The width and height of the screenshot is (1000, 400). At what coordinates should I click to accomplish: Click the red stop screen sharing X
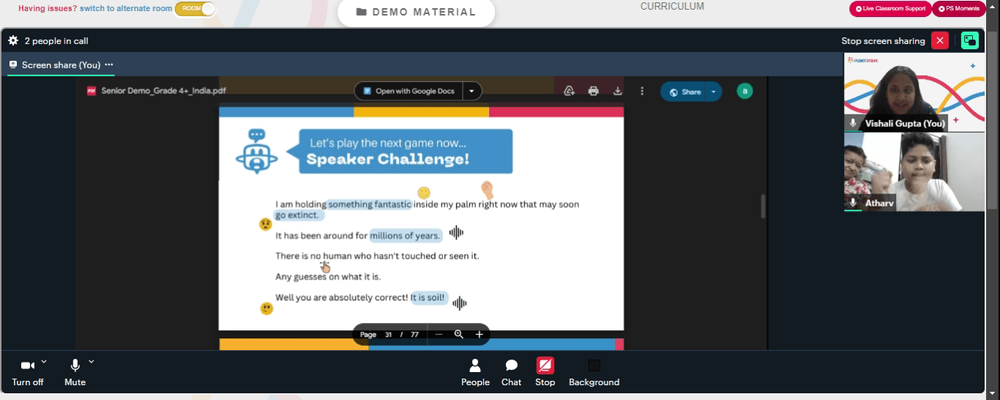939,41
